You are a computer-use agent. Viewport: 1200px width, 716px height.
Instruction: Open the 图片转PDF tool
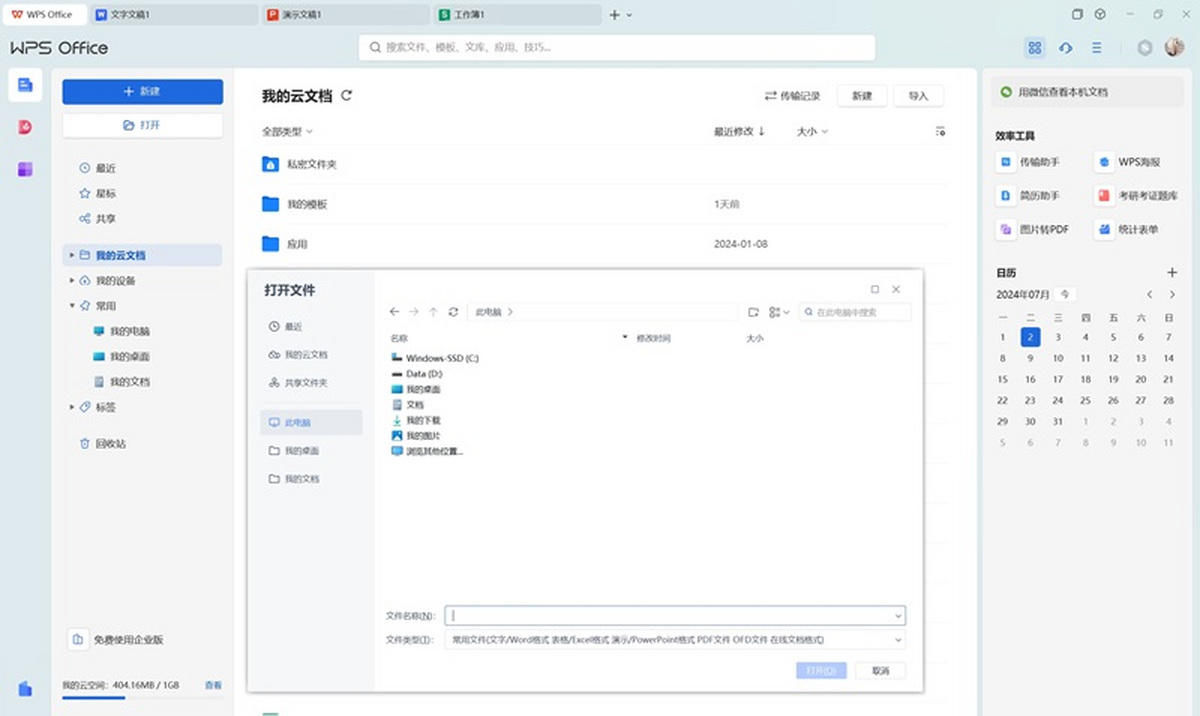(x=1038, y=229)
